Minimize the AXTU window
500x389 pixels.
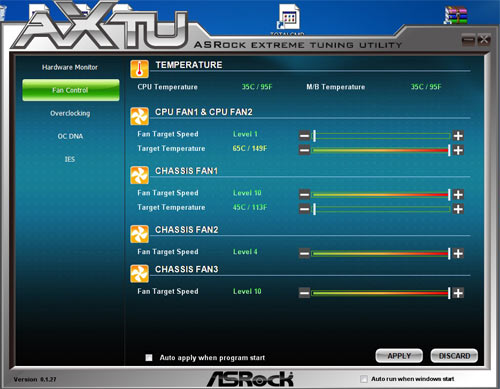[x=468, y=40]
